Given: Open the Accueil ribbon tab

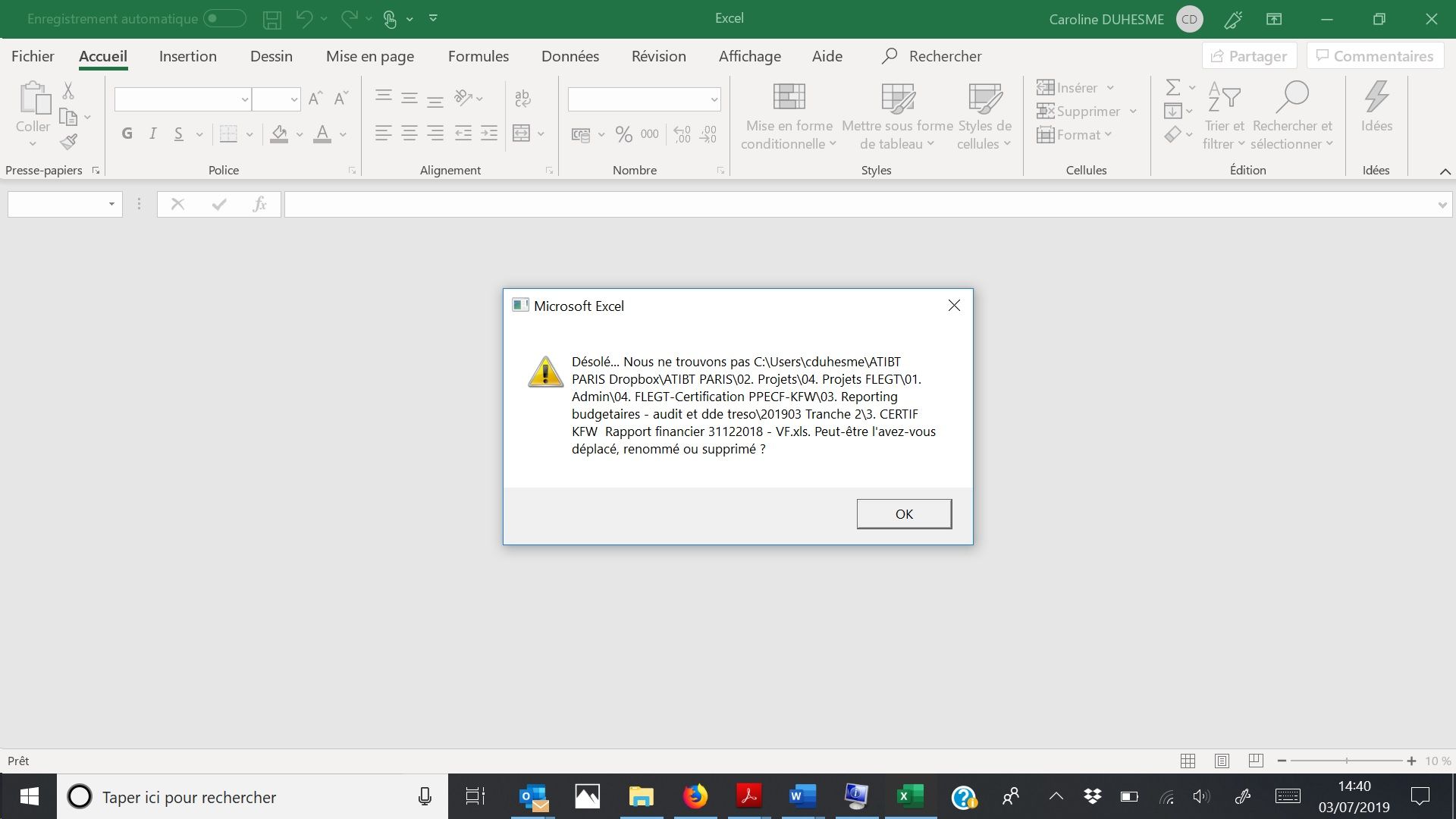Looking at the screenshot, I should click(x=102, y=55).
